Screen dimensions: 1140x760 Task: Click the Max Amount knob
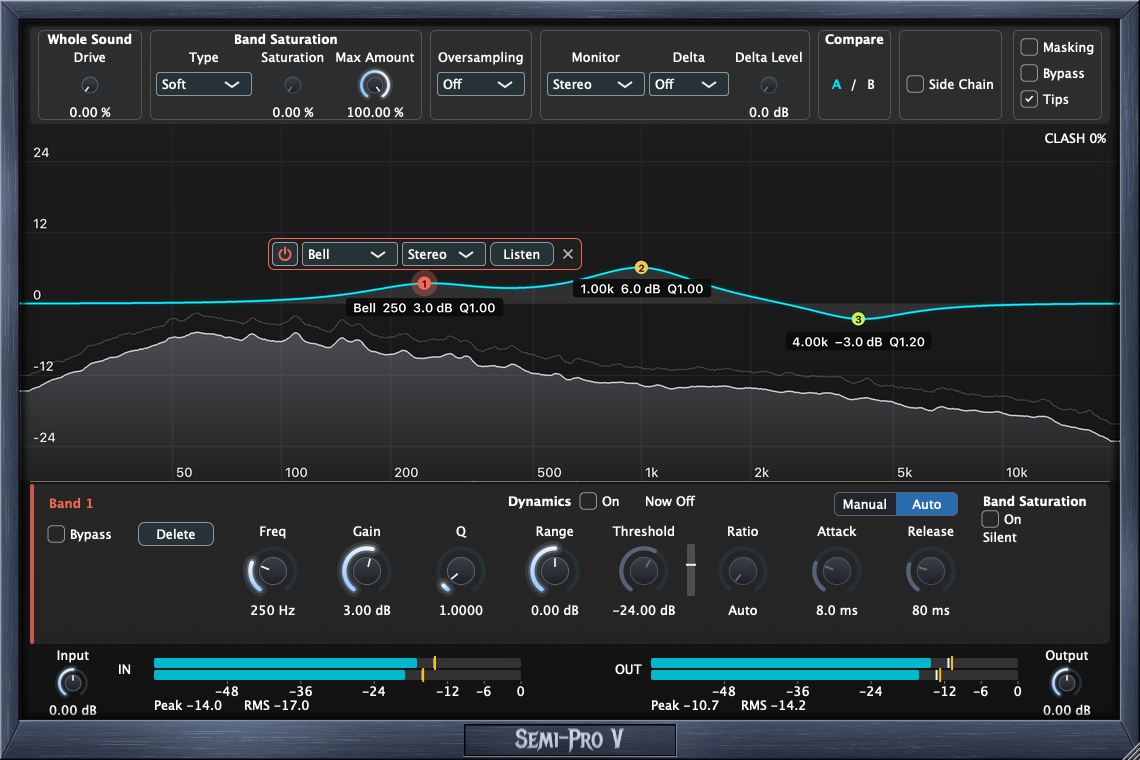pyautogui.click(x=374, y=85)
